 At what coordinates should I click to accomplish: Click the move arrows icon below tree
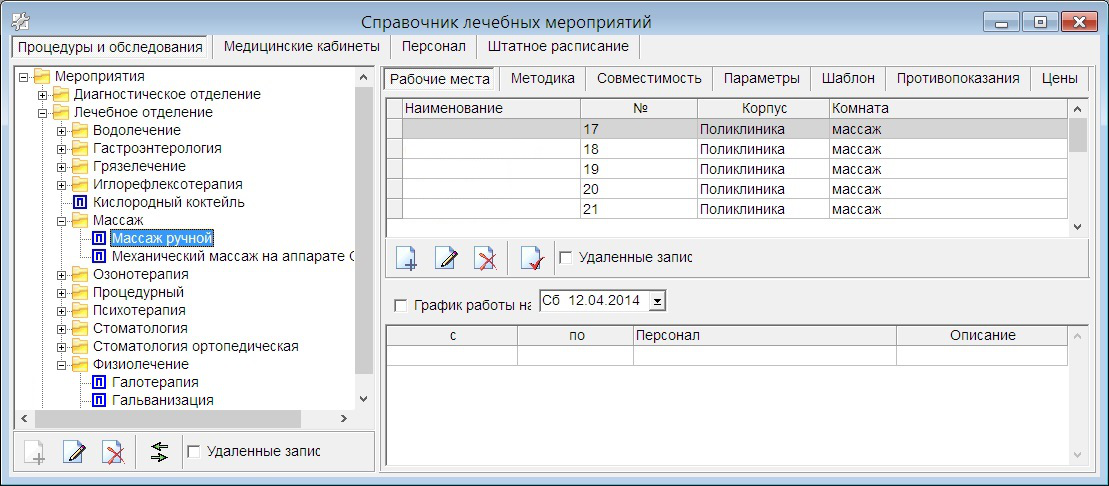coord(159,452)
